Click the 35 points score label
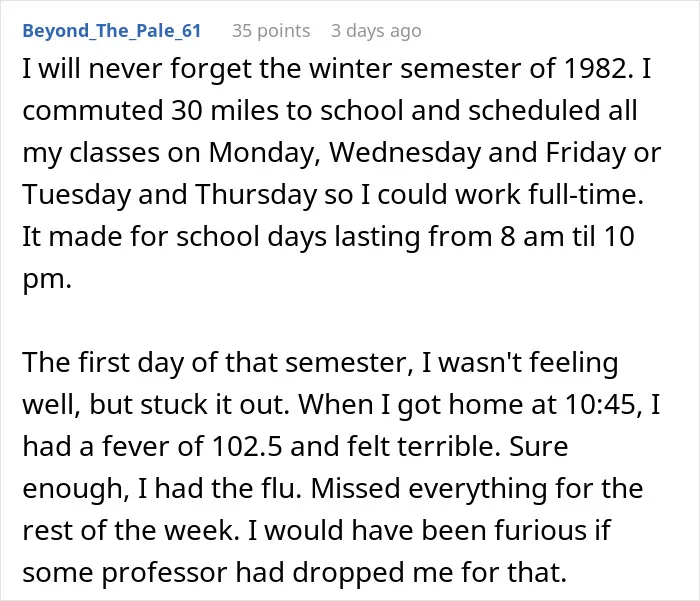This screenshot has height=601, width=700. [x=271, y=31]
